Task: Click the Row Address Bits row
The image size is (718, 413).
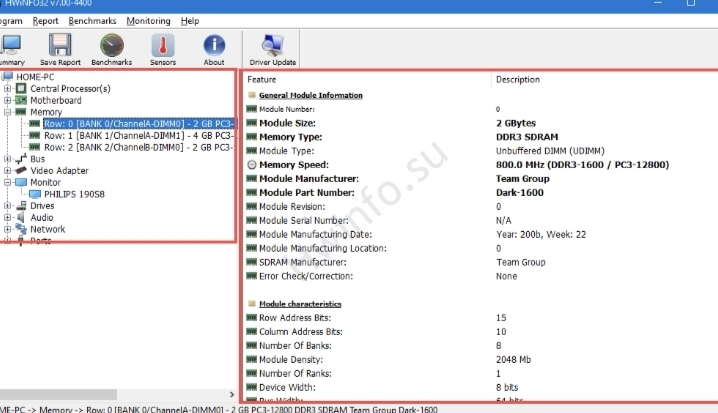Action: coord(481,318)
